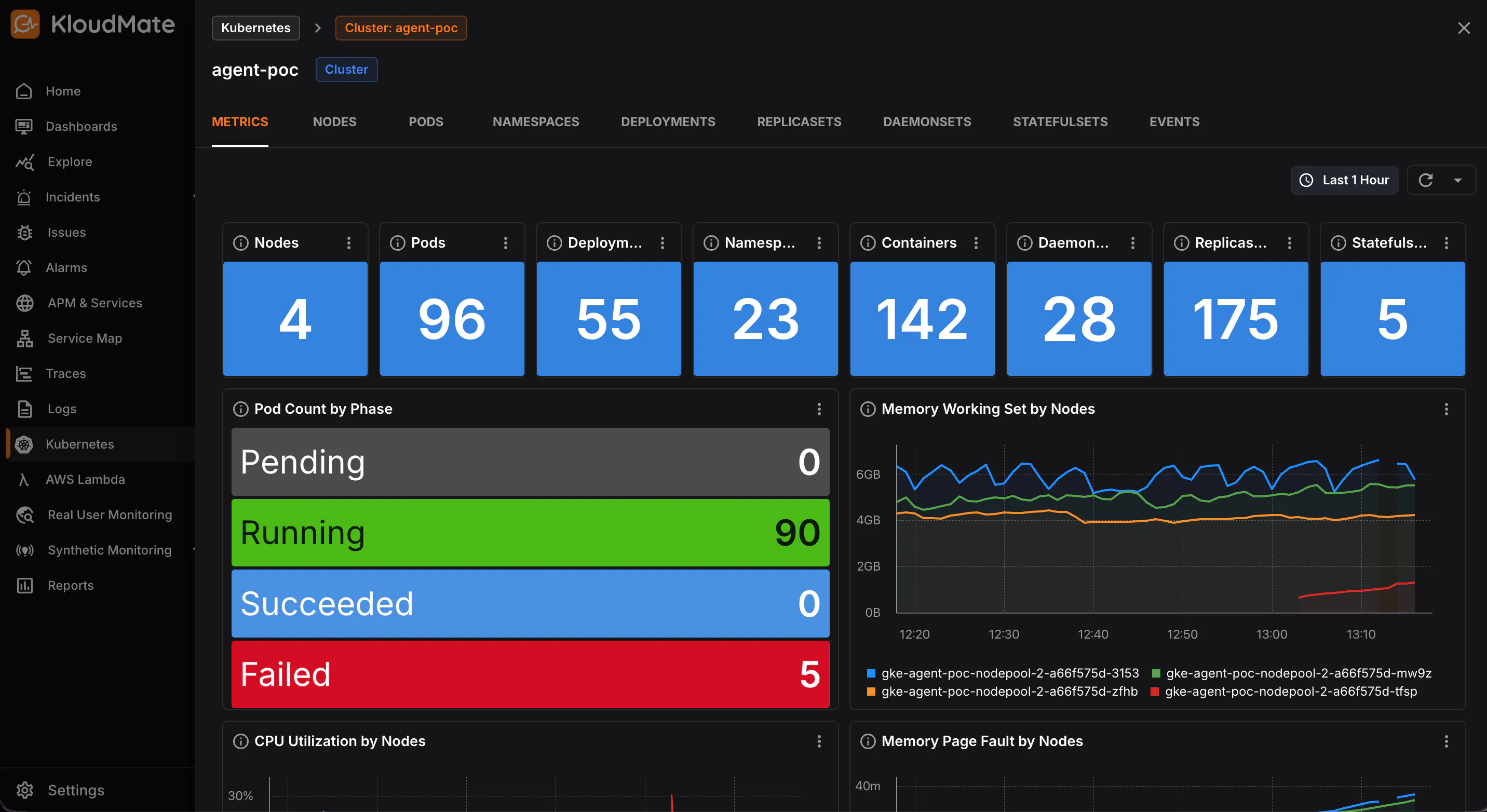Switch to the REPLICASETS tab
The height and width of the screenshot is (812, 1487).
tap(799, 122)
